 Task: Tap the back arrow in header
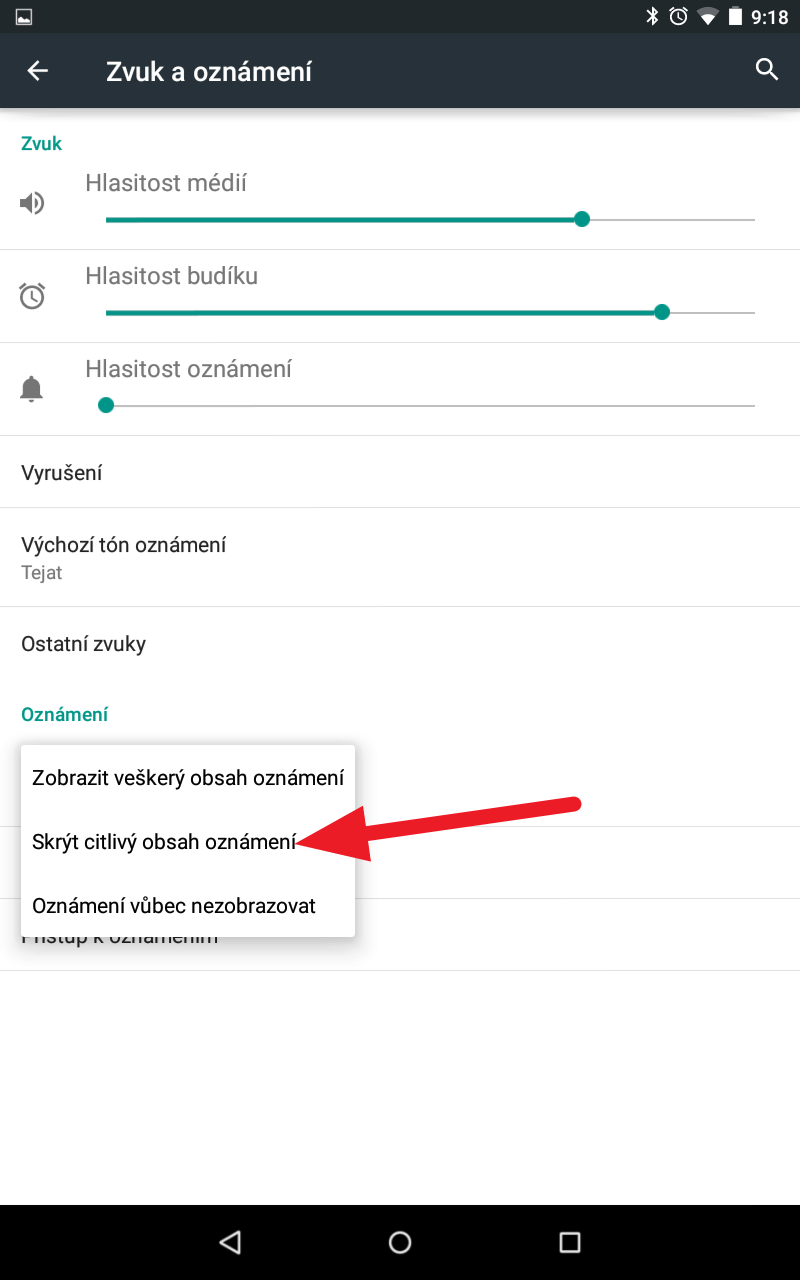tap(38, 71)
